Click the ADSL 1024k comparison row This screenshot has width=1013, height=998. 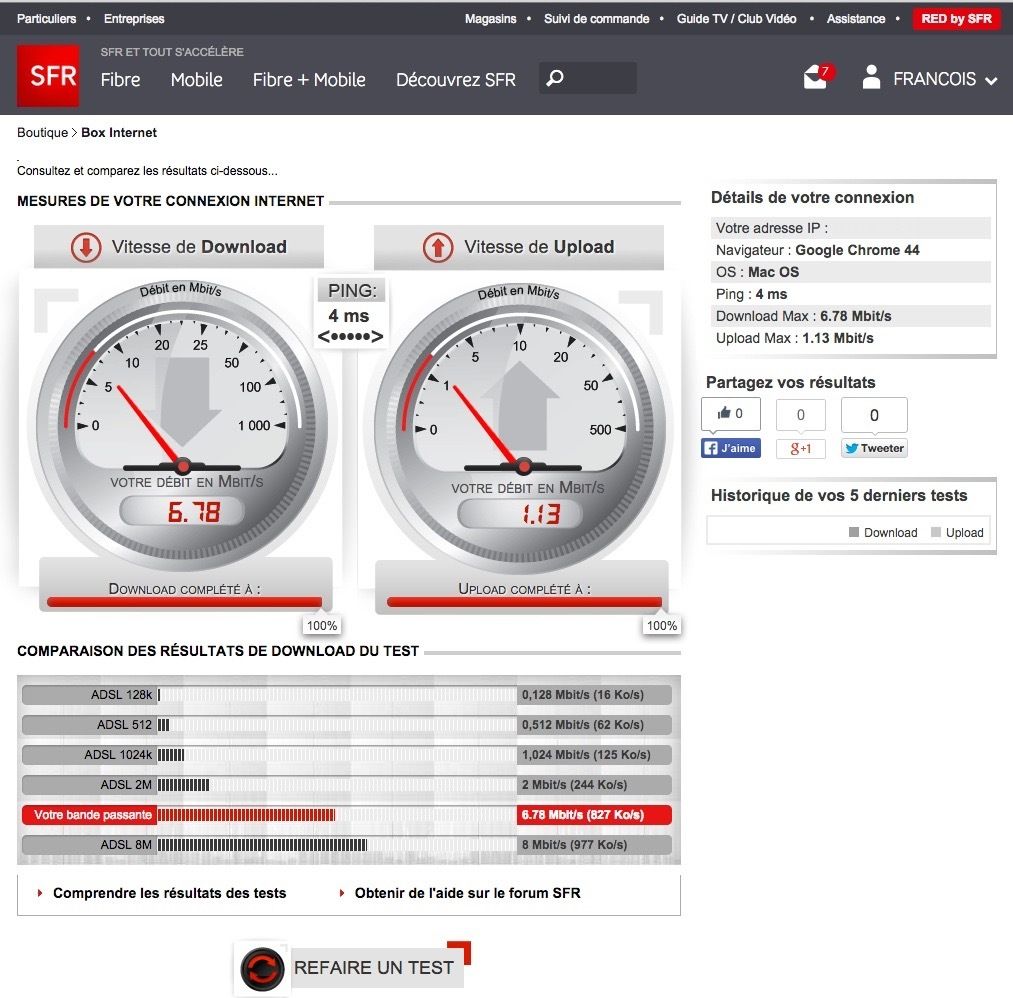[x=347, y=754]
